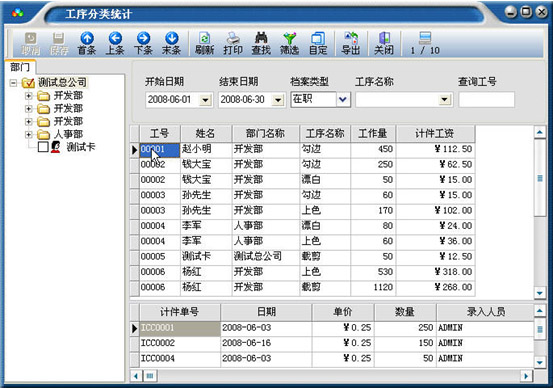Select the ICC0004 detail row

point(332,359)
